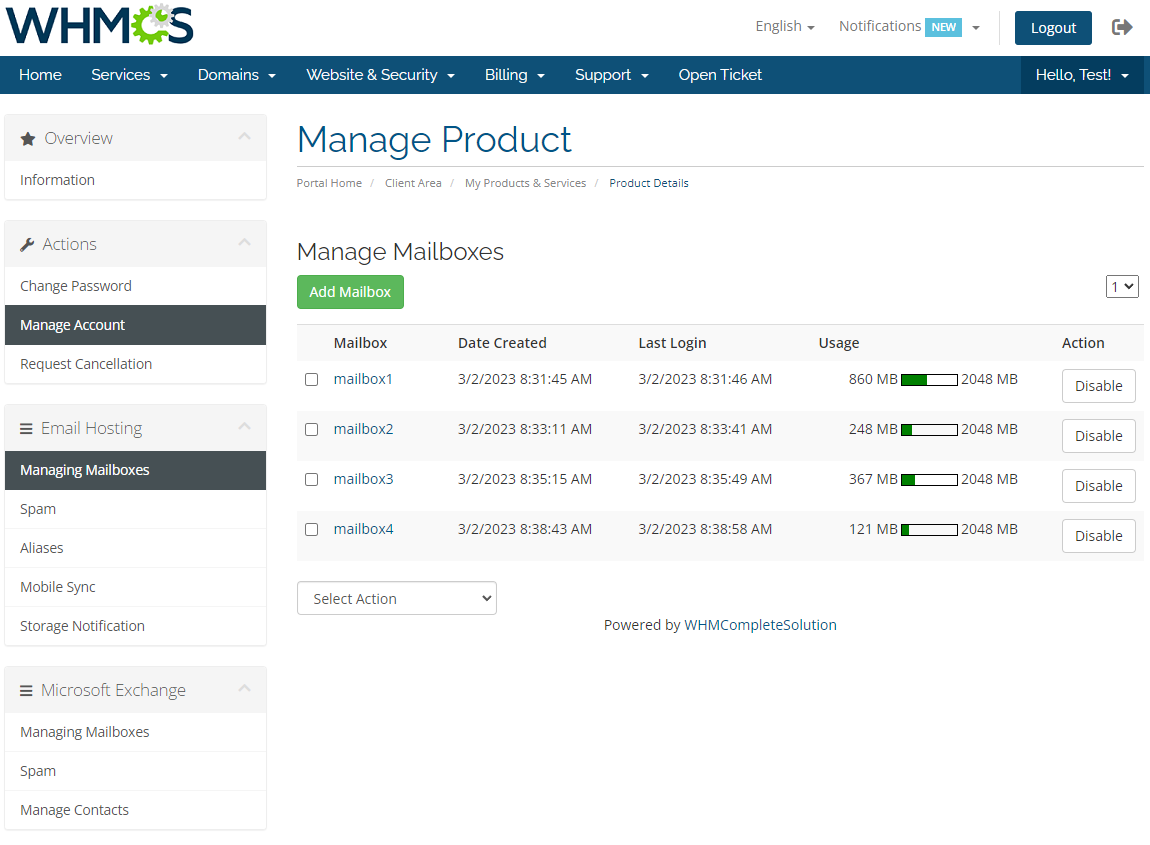Open Managing Mailboxes under Microsoft Exchange
The image size is (1150, 845).
(x=136, y=732)
